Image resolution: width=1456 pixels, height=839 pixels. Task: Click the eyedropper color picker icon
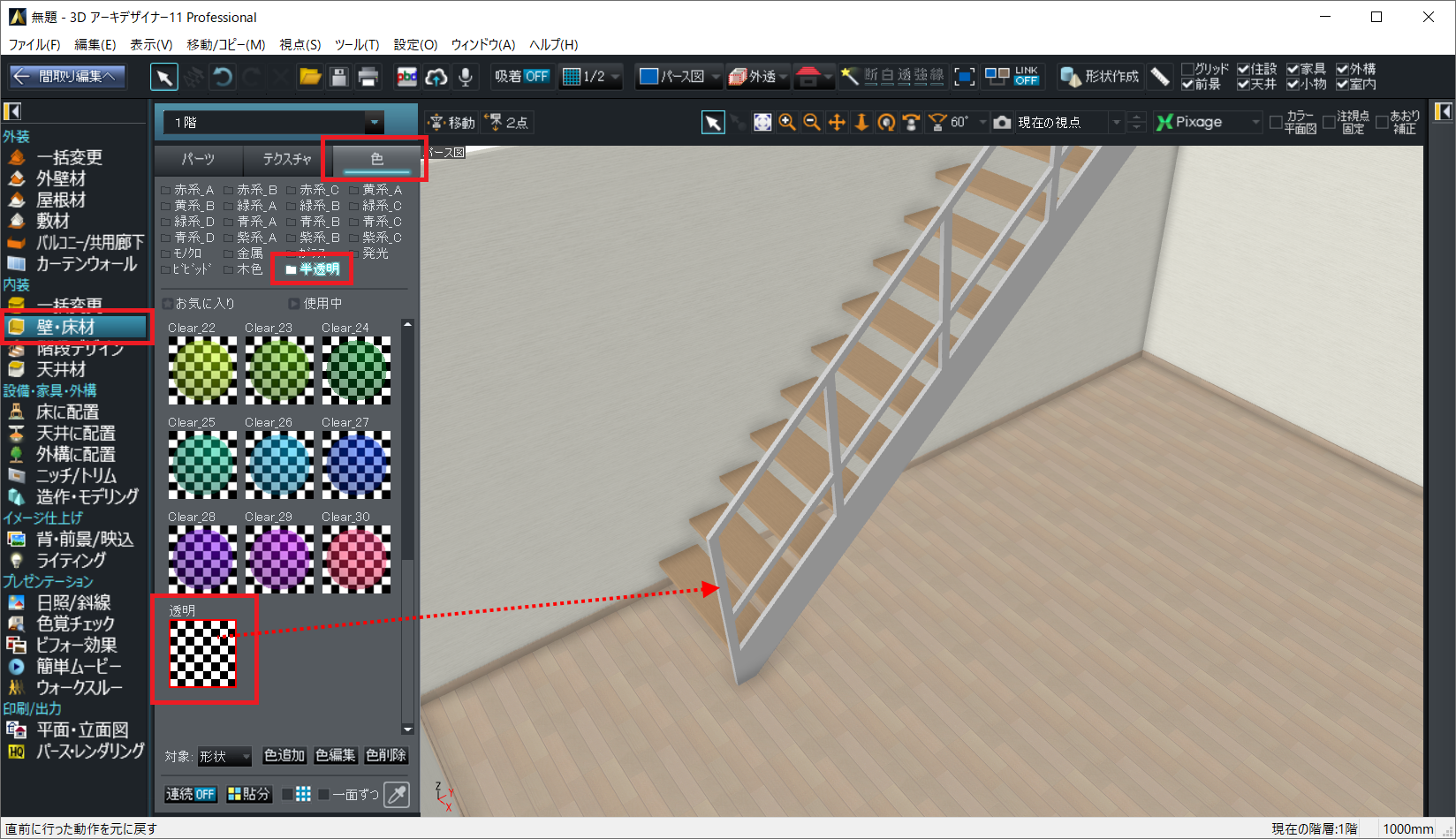(398, 794)
